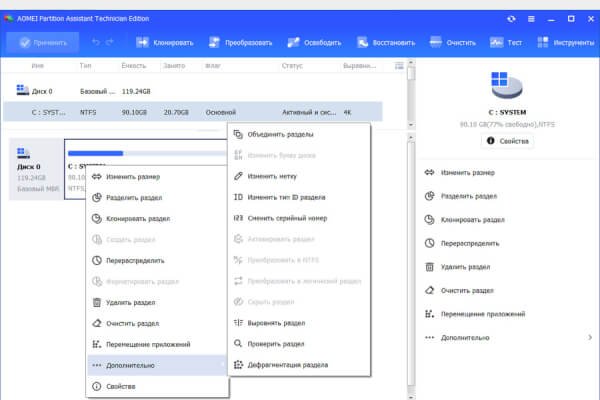Choose Свойства in context menu
The image size is (600, 400).
point(158,386)
